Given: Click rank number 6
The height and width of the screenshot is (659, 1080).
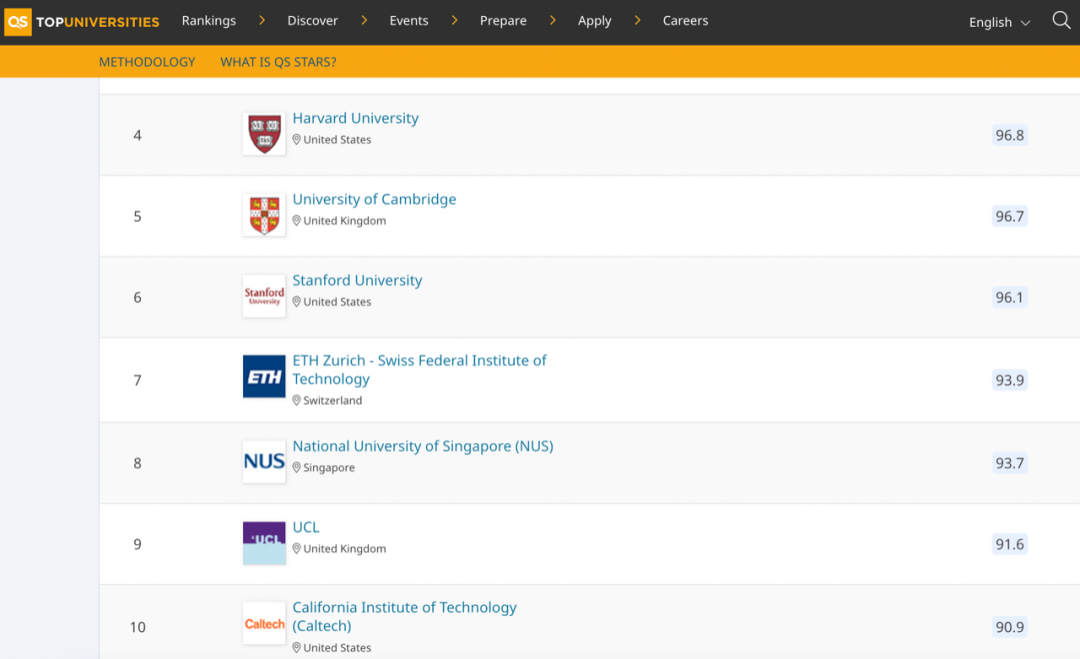Looking at the screenshot, I should (x=138, y=297).
